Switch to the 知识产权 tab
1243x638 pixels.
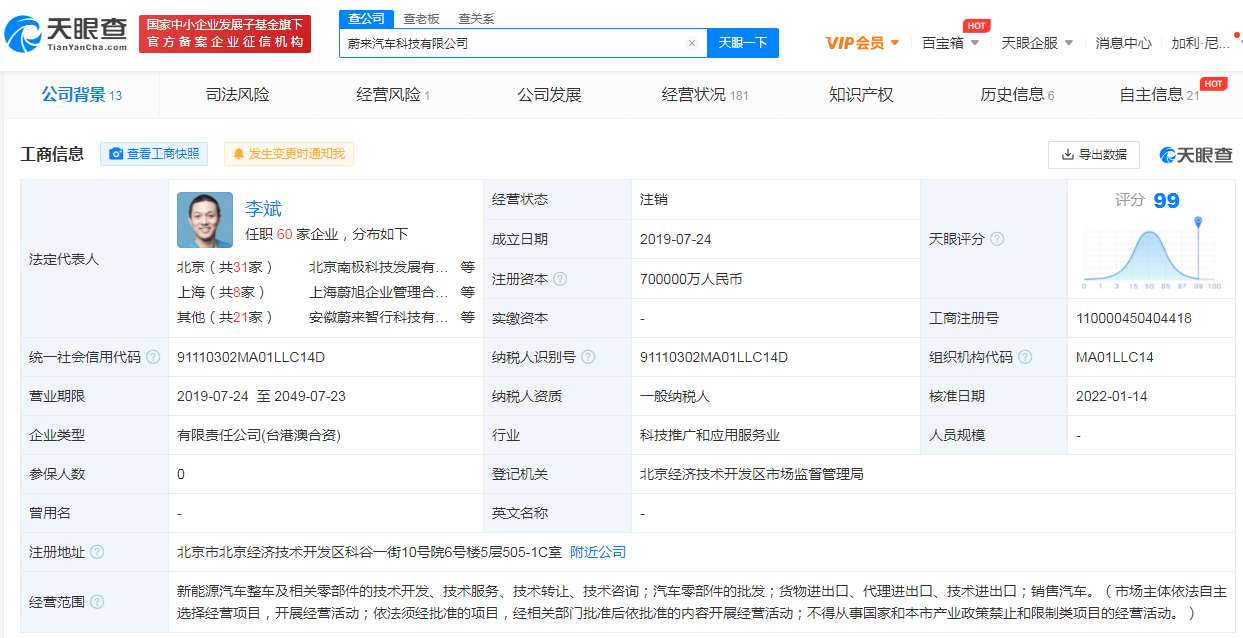pos(860,95)
